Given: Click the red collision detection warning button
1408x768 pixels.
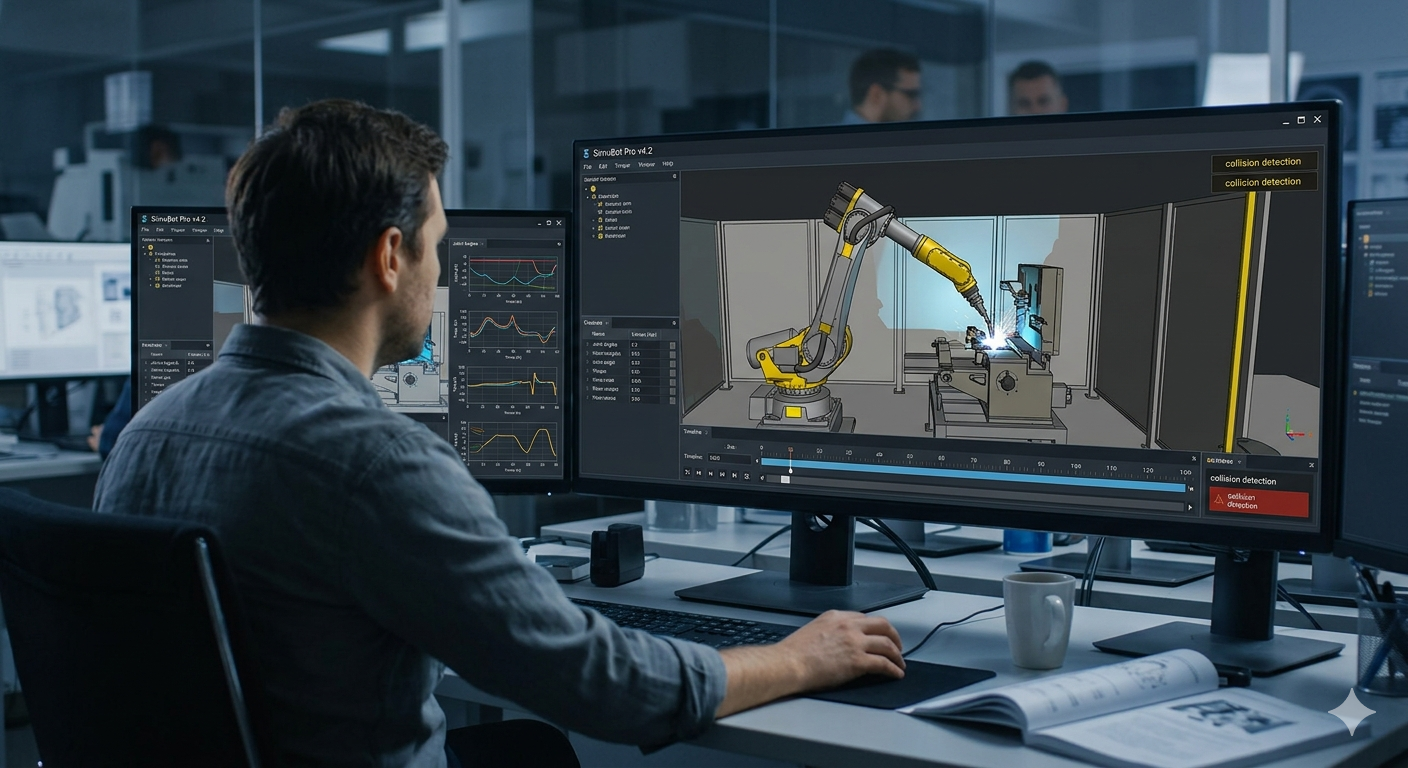Looking at the screenshot, I should tap(1259, 502).
